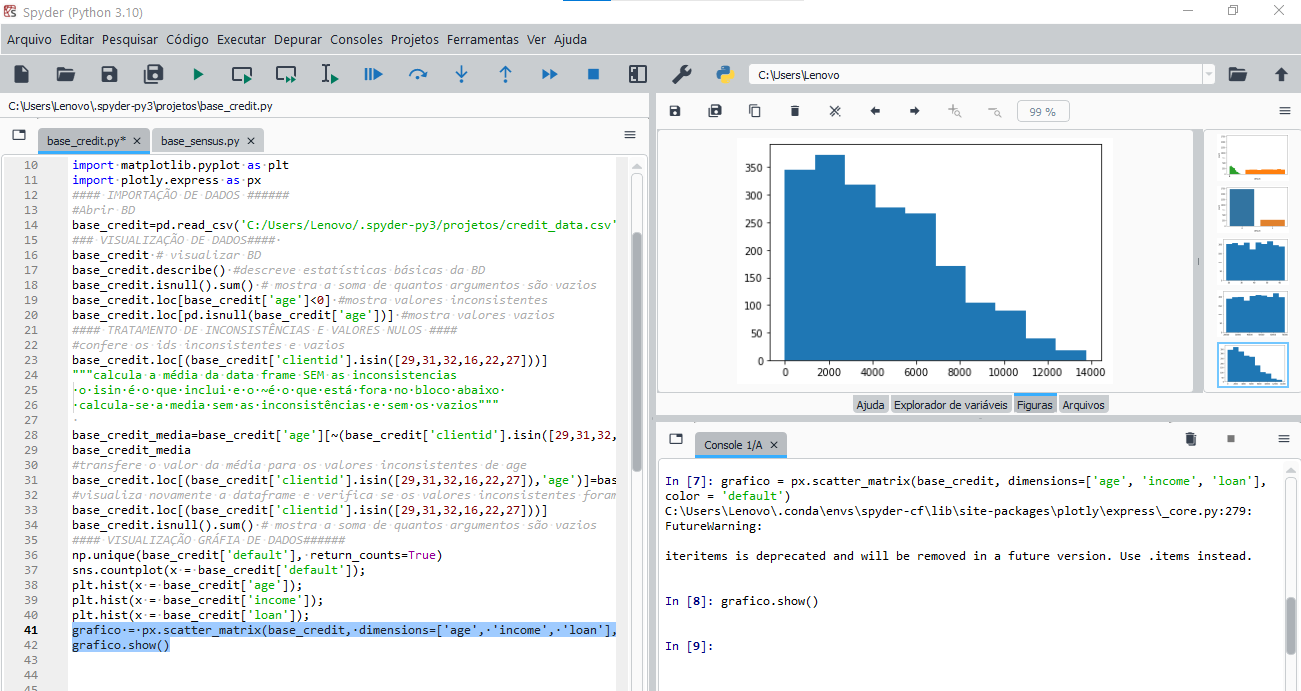This screenshot has width=1301, height=691.
Task: Continue execution with the fast-forward icon
Action: pos(548,73)
